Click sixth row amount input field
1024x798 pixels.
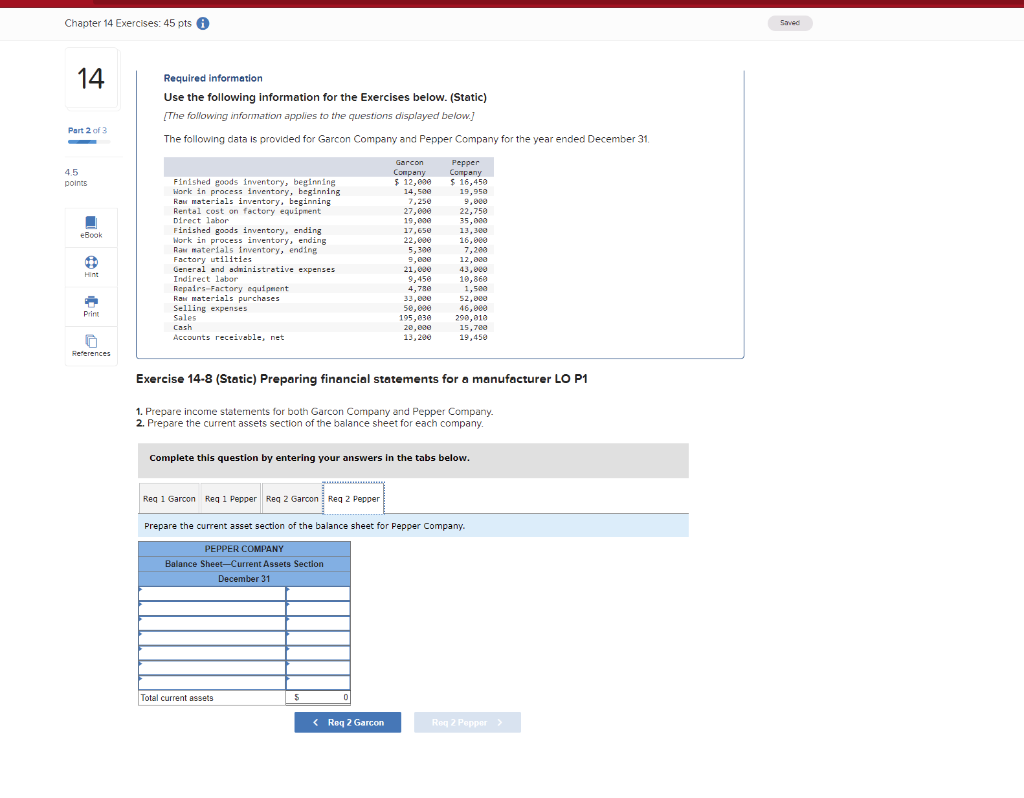tap(318, 668)
